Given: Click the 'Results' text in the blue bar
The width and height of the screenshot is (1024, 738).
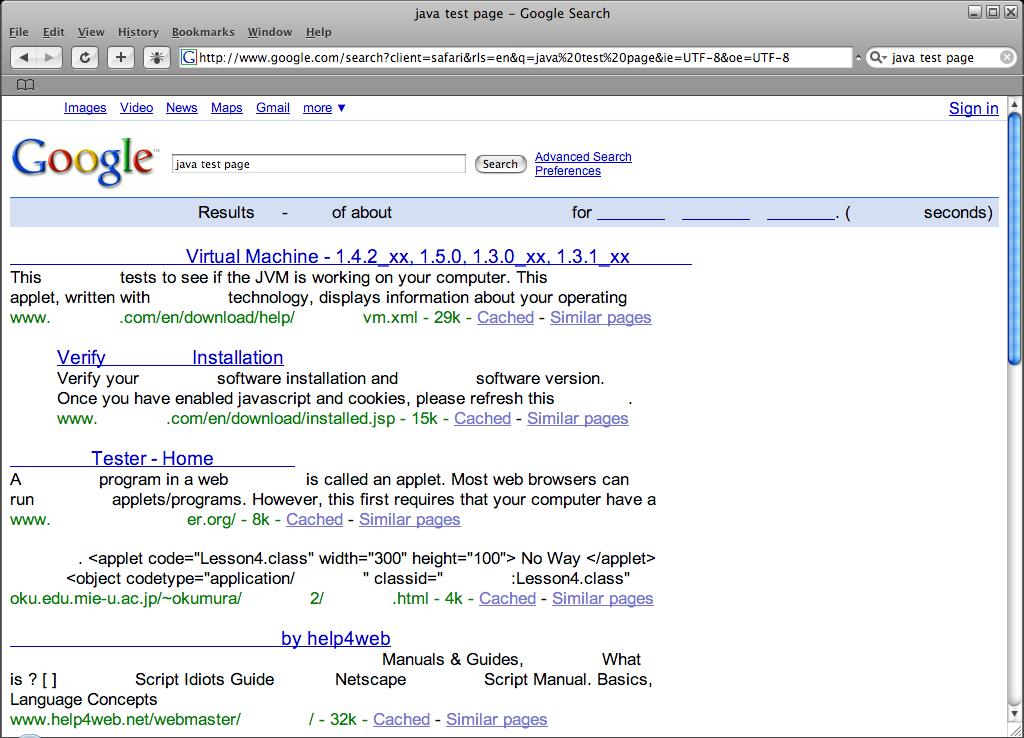Looking at the screenshot, I should click(x=226, y=212).
